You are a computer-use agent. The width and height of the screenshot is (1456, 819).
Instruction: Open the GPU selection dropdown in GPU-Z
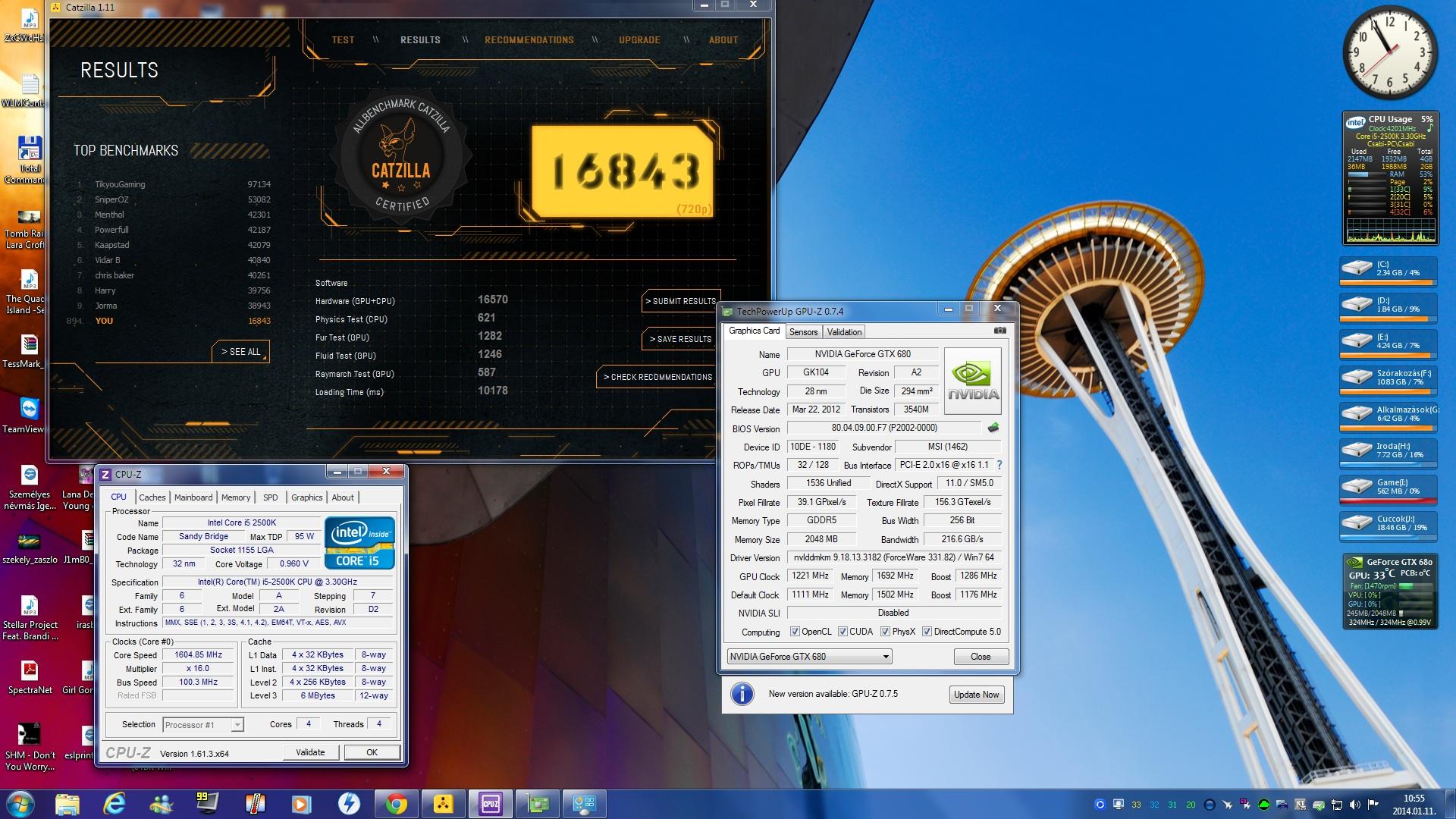809,657
